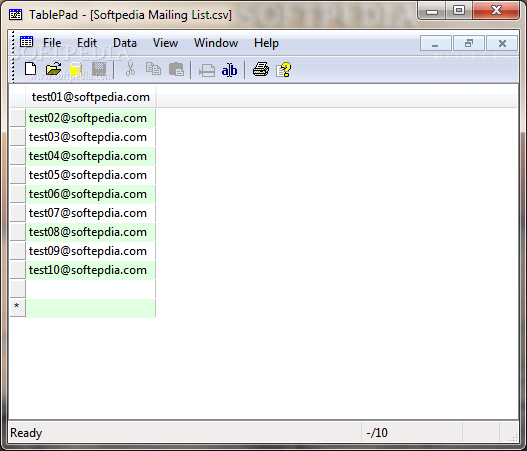Open the Data menu
The image size is (527, 451).
click(125, 43)
